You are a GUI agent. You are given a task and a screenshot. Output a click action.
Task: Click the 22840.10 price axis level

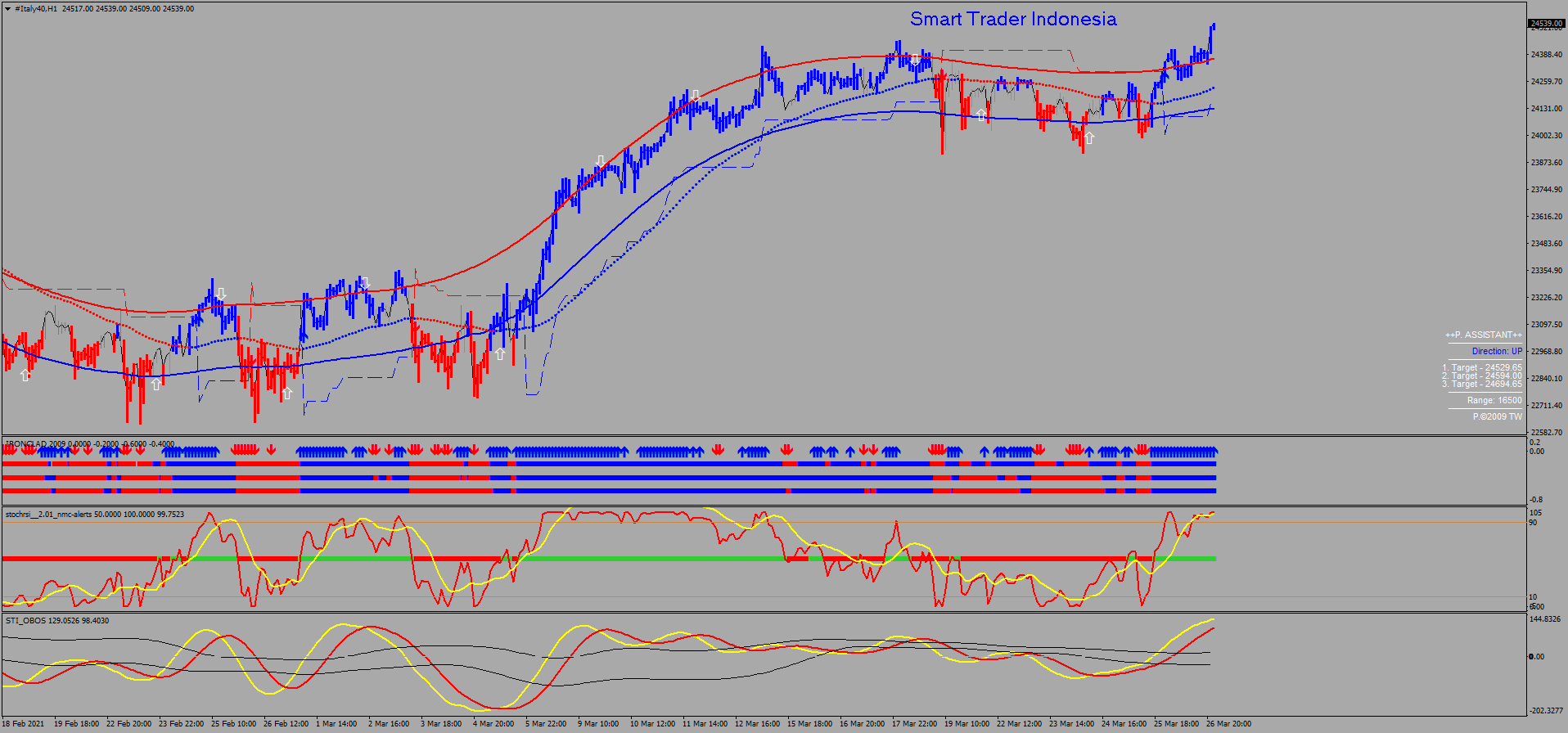(x=1546, y=379)
